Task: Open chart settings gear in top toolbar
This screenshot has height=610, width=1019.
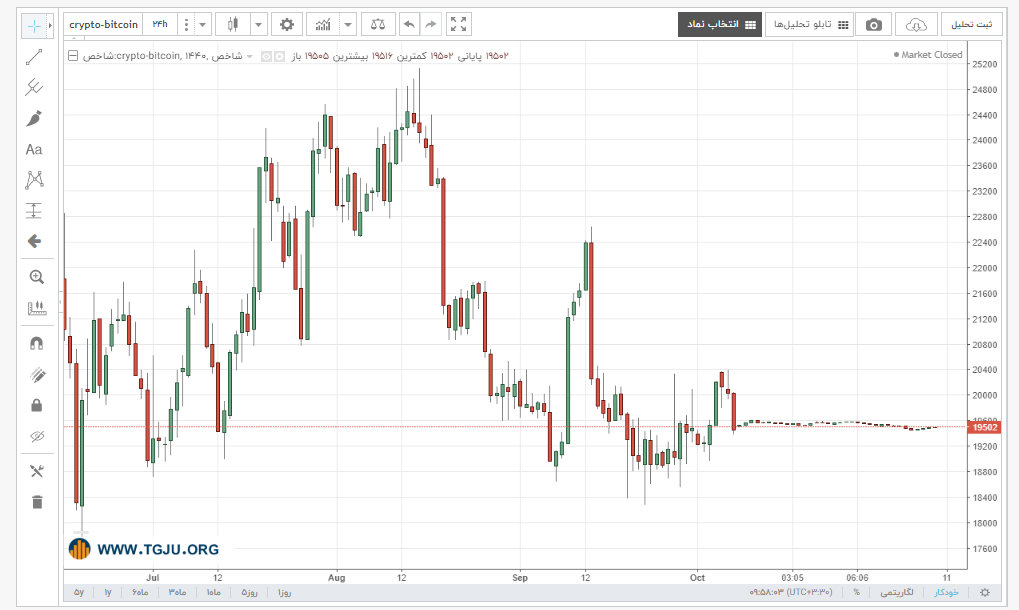Action: [x=287, y=25]
